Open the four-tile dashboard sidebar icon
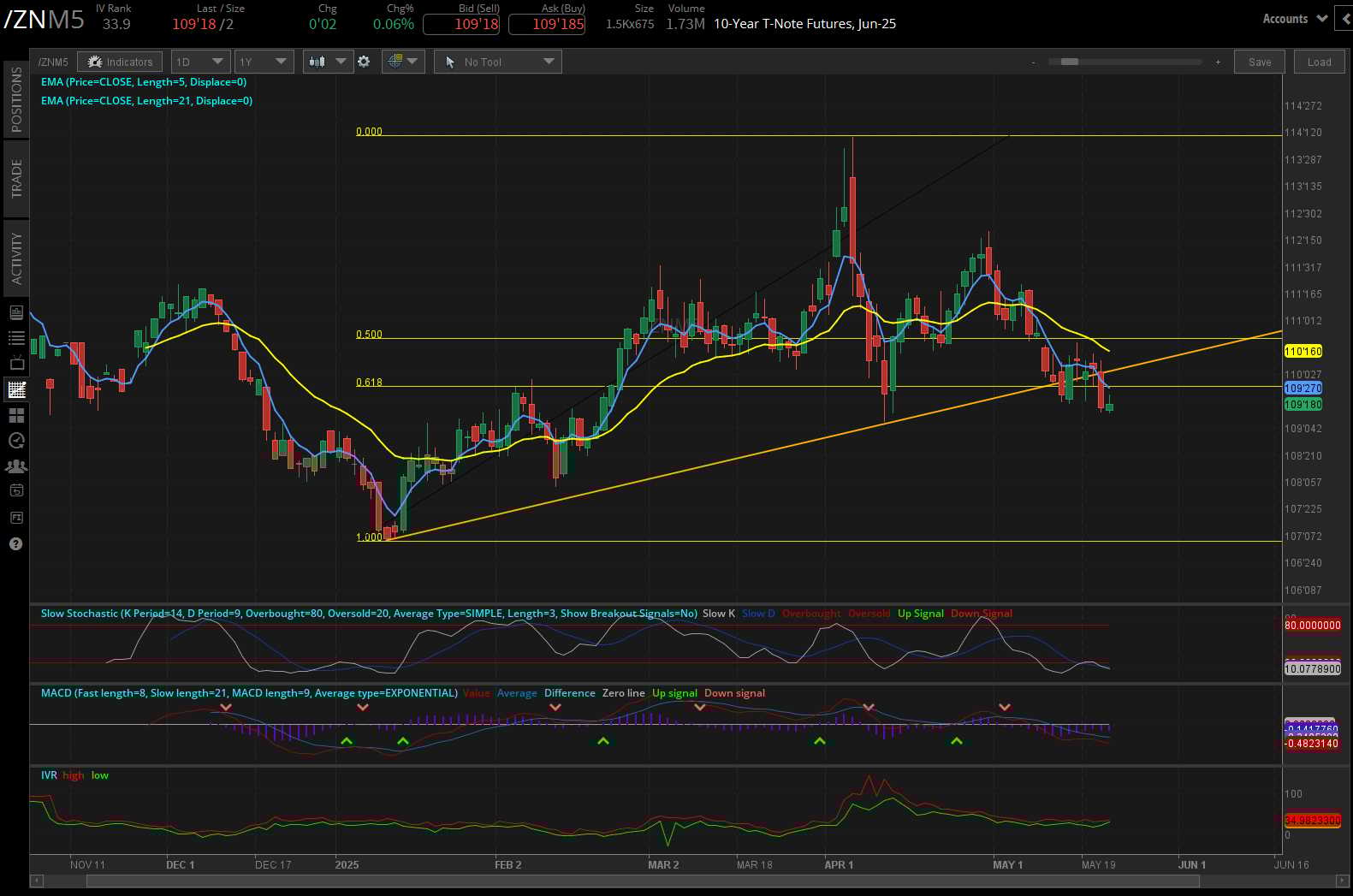Screen dimensions: 1353x896 16,415
